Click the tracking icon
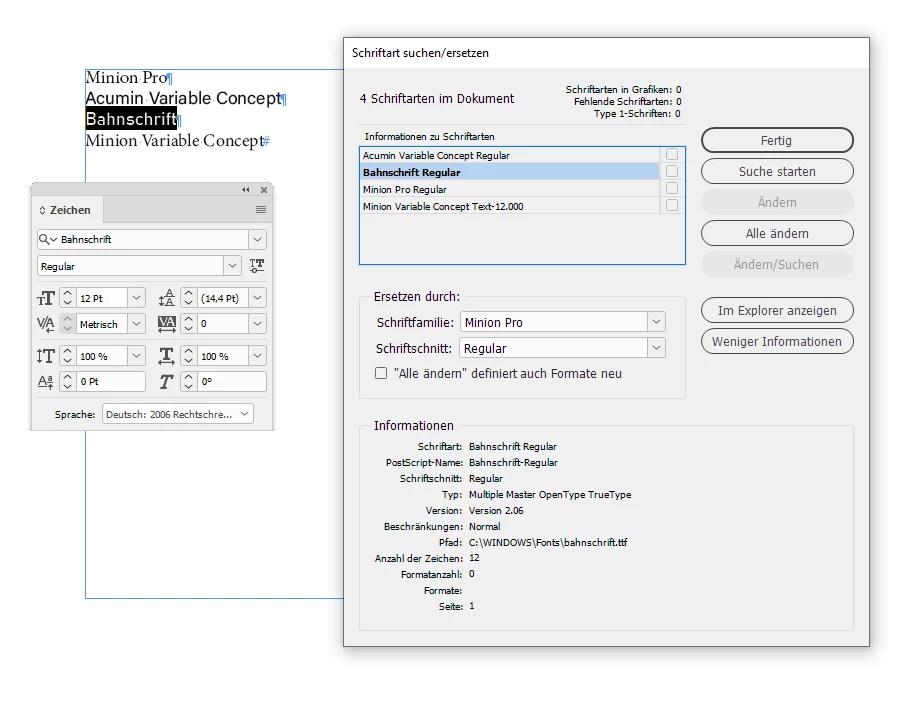The image size is (904, 702). 167,324
